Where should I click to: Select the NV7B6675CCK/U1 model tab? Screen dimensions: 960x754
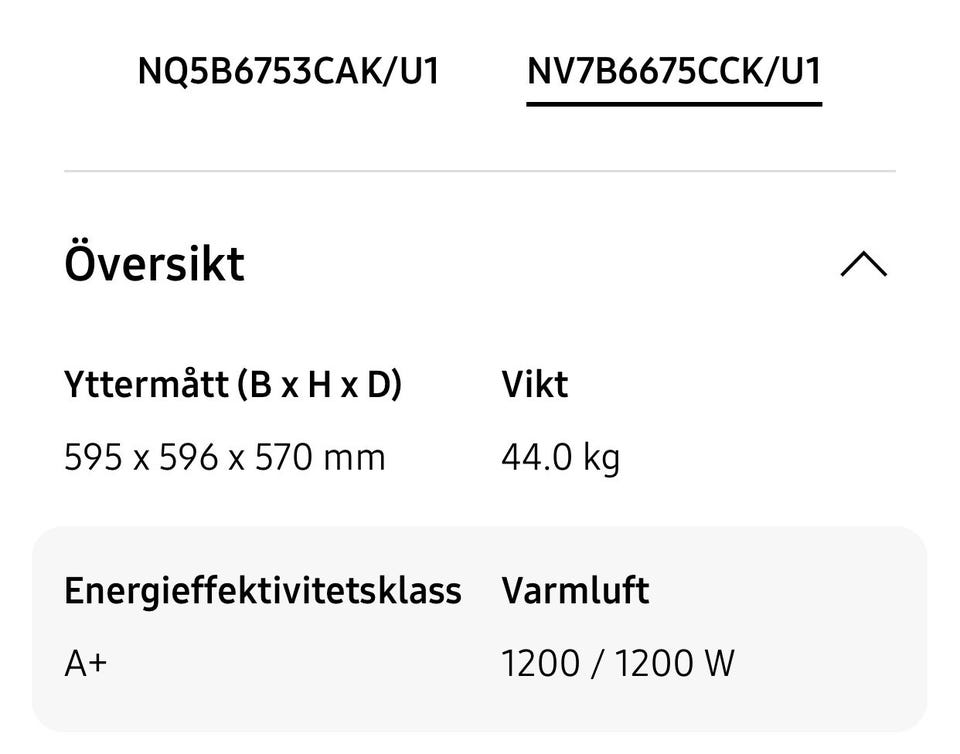coord(674,72)
